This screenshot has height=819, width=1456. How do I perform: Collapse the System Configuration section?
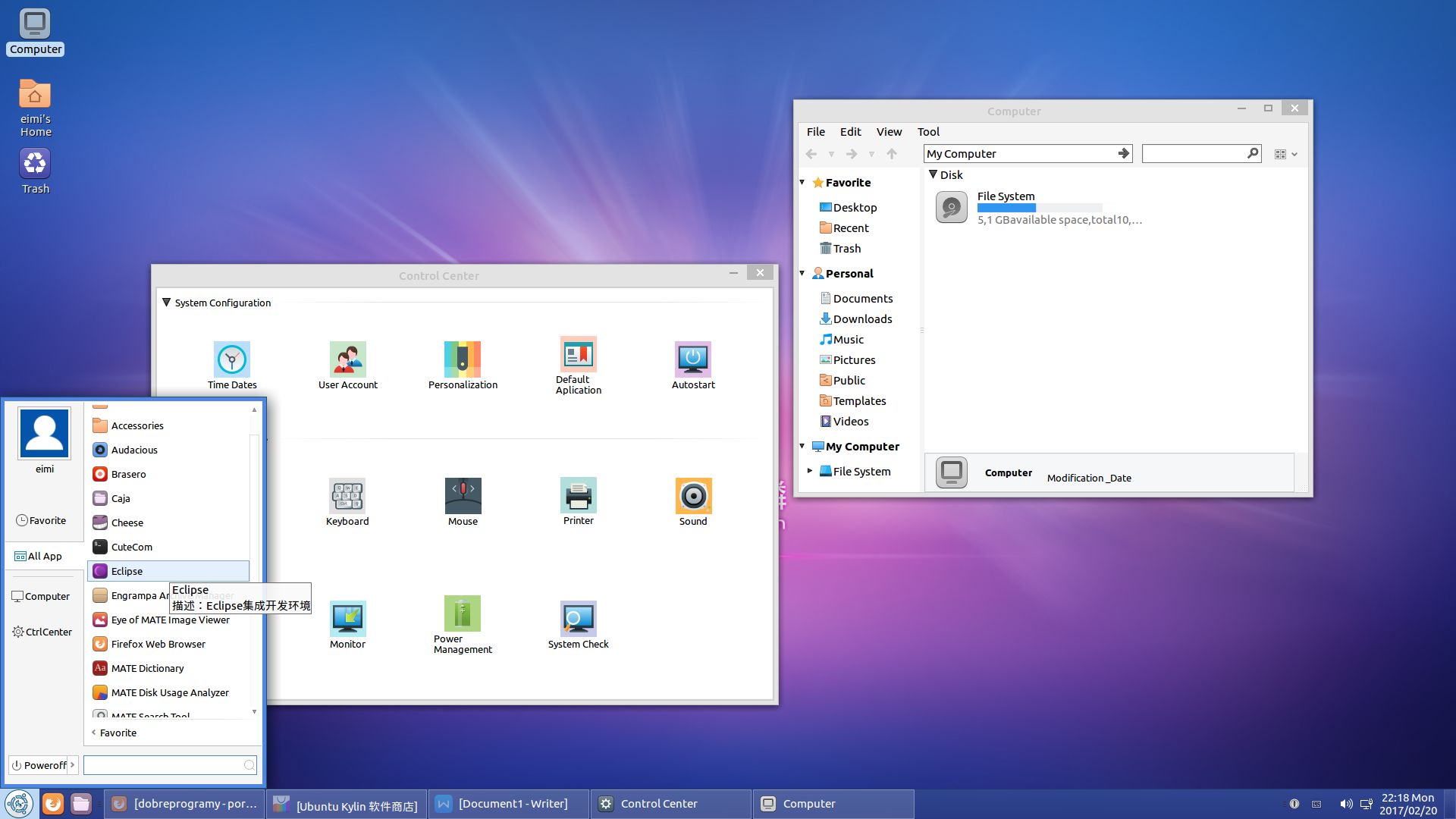166,303
